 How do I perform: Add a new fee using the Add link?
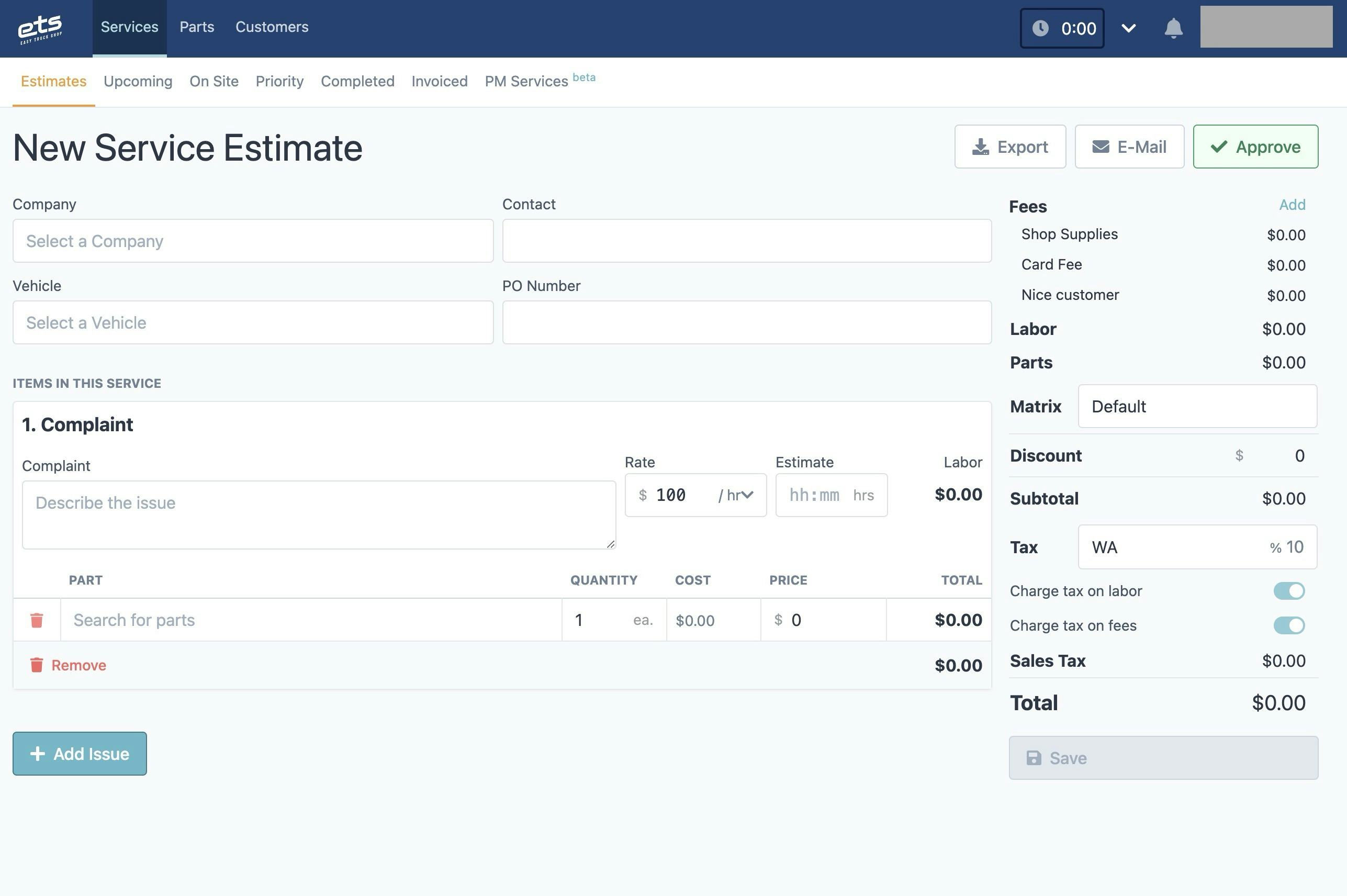click(1292, 205)
